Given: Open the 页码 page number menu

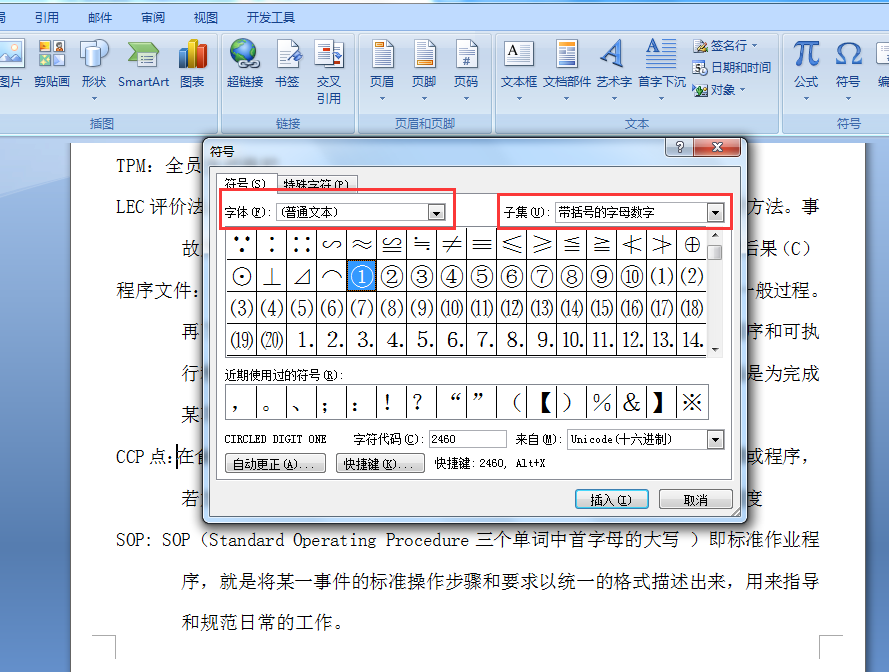Looking at the screenshot, I should click(466, 70).
